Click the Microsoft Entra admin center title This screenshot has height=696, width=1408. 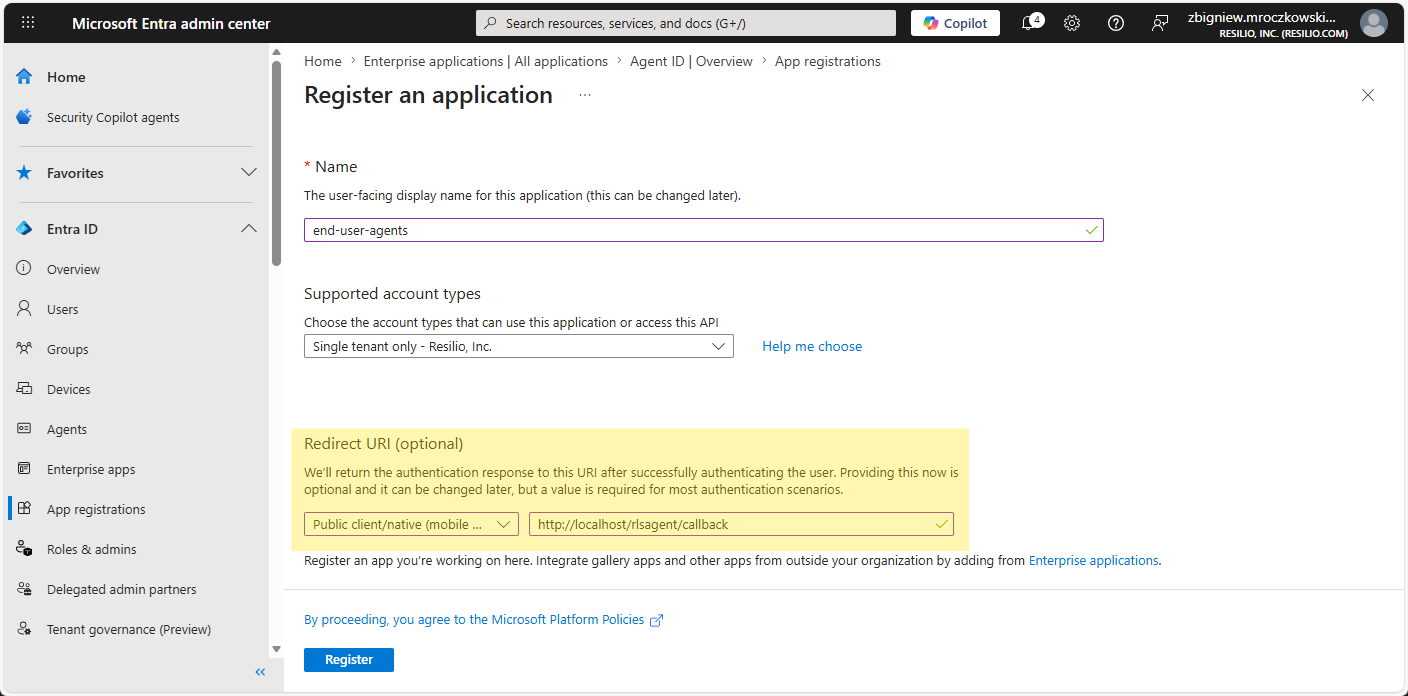click(x=171, y=23)
